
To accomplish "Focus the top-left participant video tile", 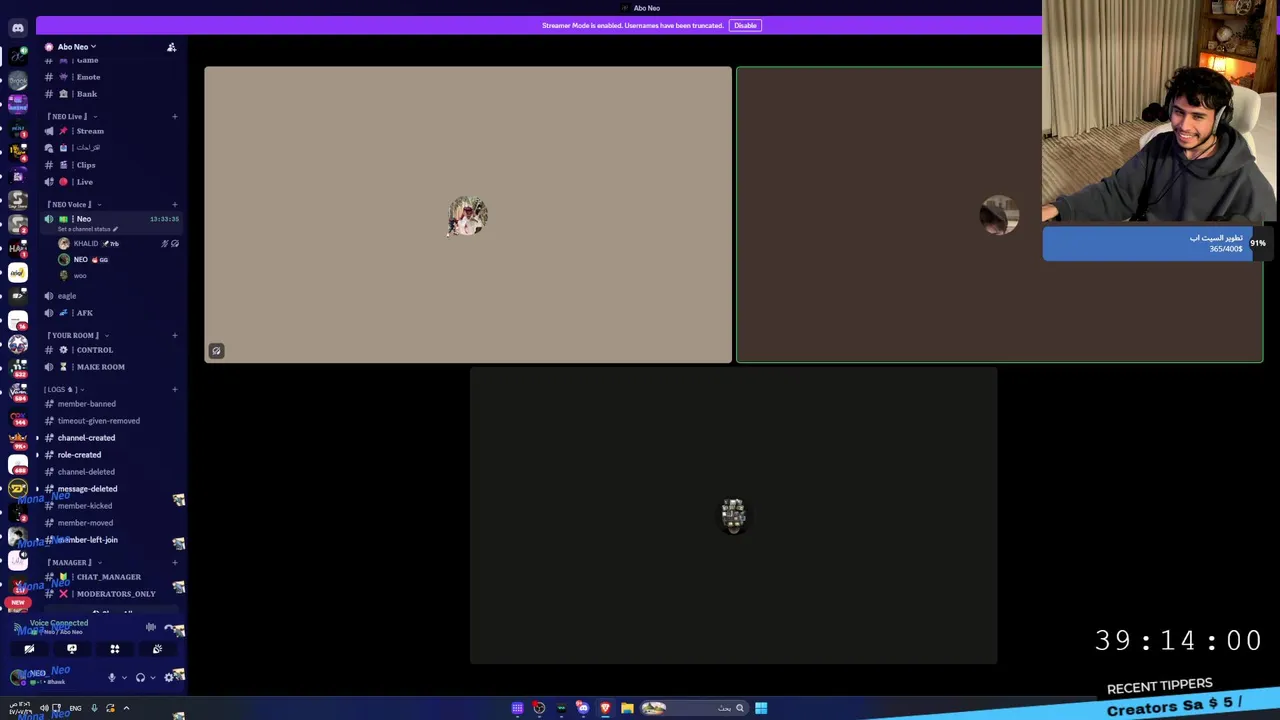I will 468,215.
